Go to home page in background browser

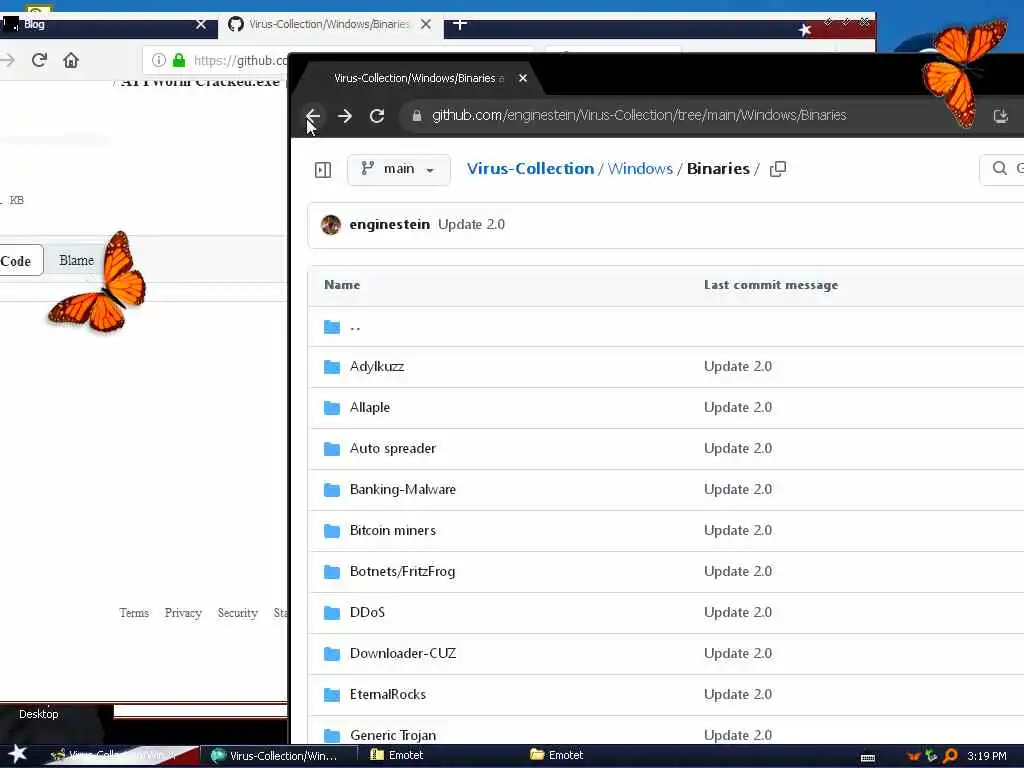point(71,60)
